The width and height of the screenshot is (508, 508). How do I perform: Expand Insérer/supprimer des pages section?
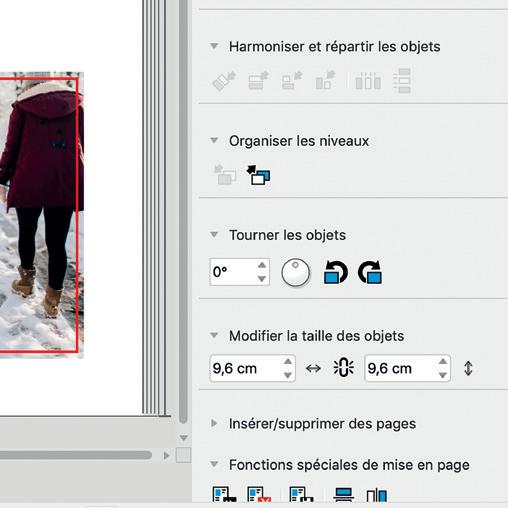pos(214,423)
